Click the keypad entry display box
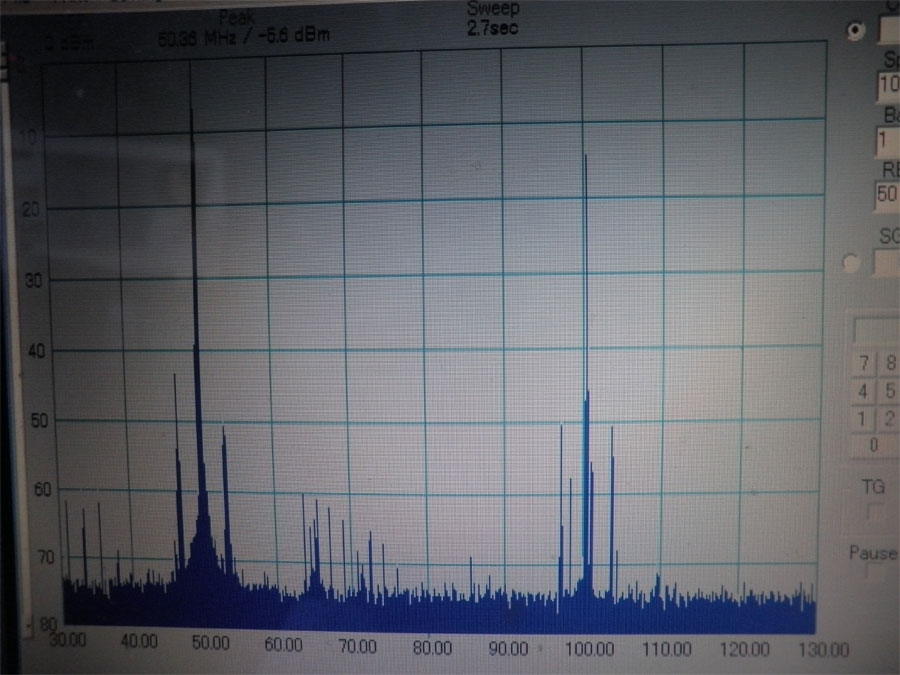 point(876,329)
